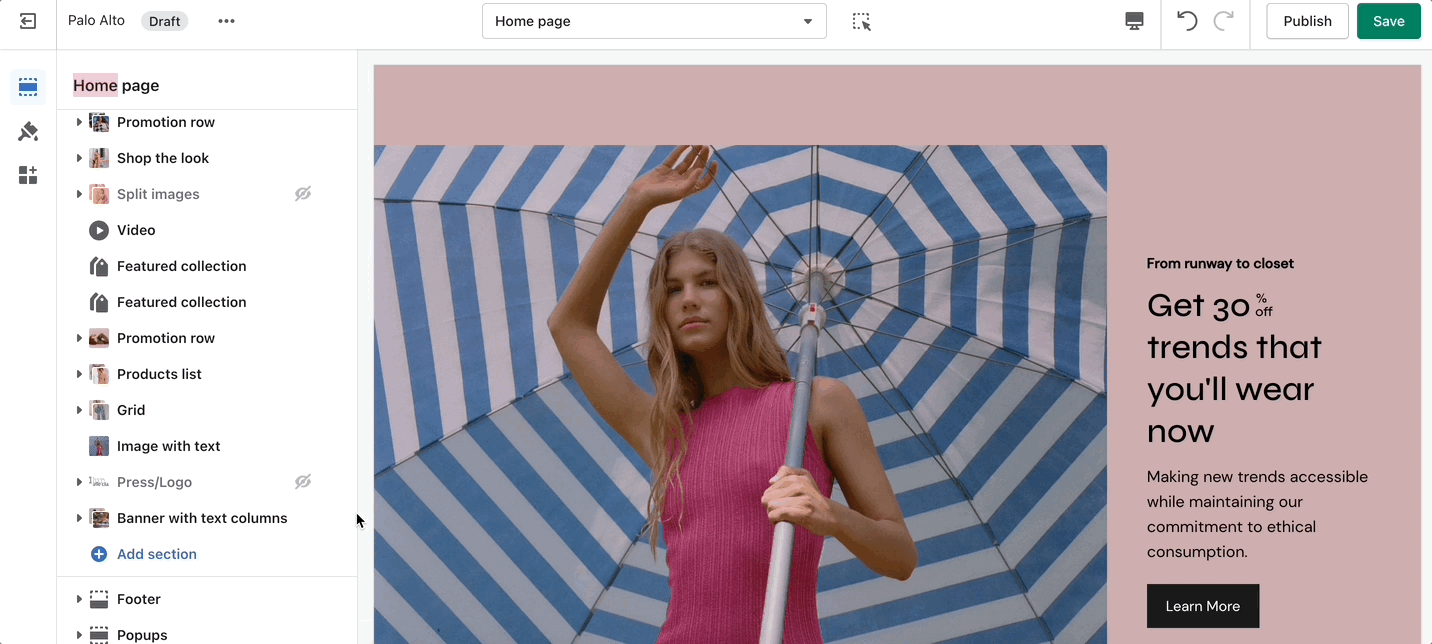1432x644 pixels.
Task: Show the hidden Press/Logo section
Action: point(303,482)
